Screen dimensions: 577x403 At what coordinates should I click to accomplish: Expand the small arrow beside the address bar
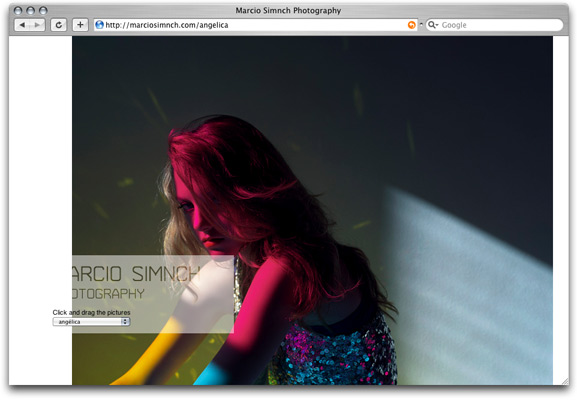[x=421, y=25]
